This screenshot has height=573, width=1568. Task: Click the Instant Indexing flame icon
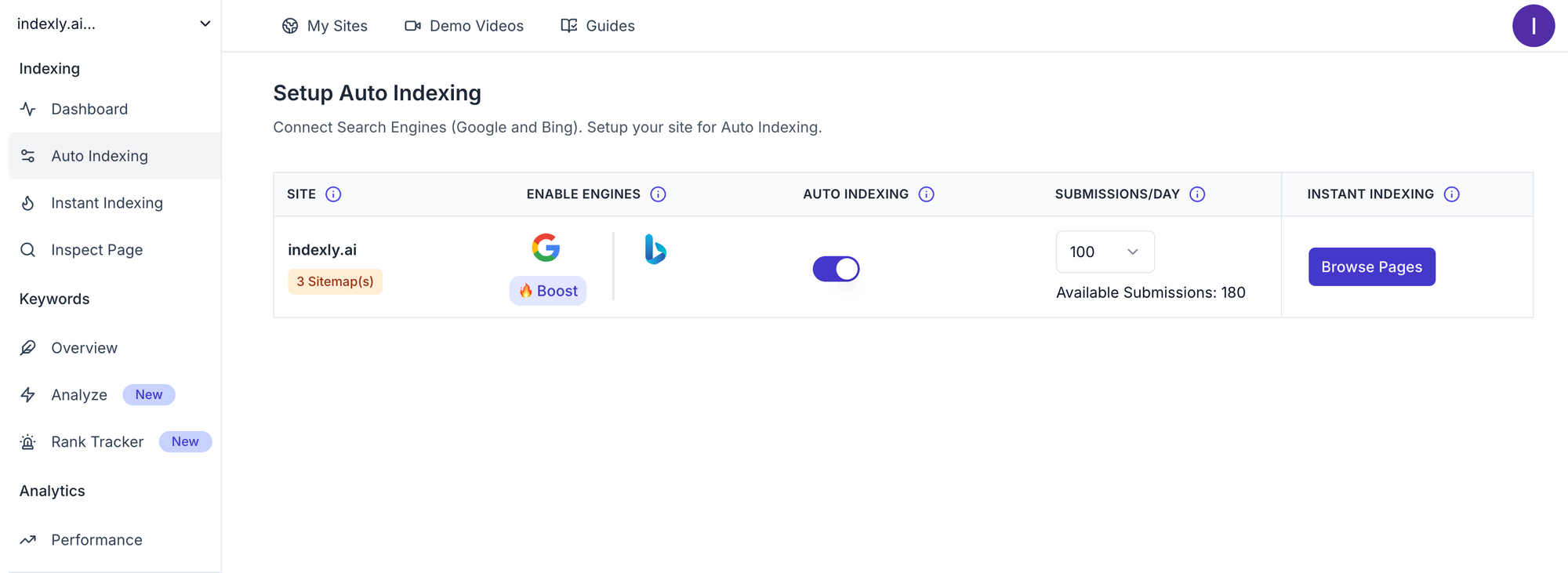tap(28, 203)
